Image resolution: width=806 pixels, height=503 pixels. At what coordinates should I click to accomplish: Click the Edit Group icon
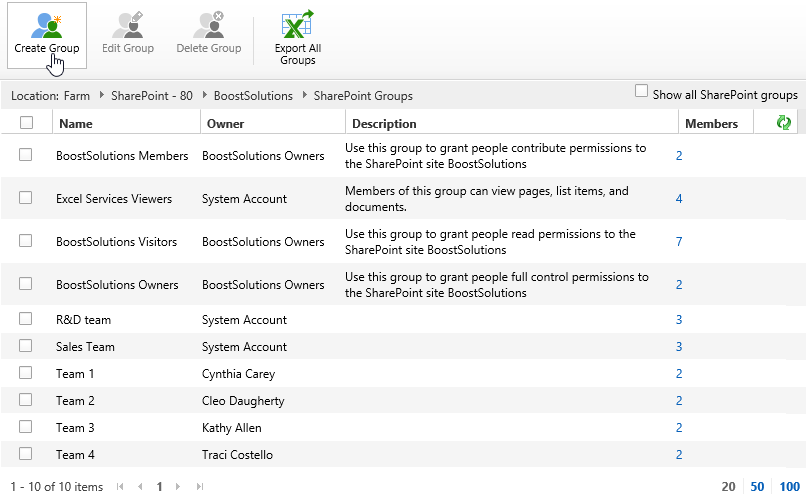128,24
